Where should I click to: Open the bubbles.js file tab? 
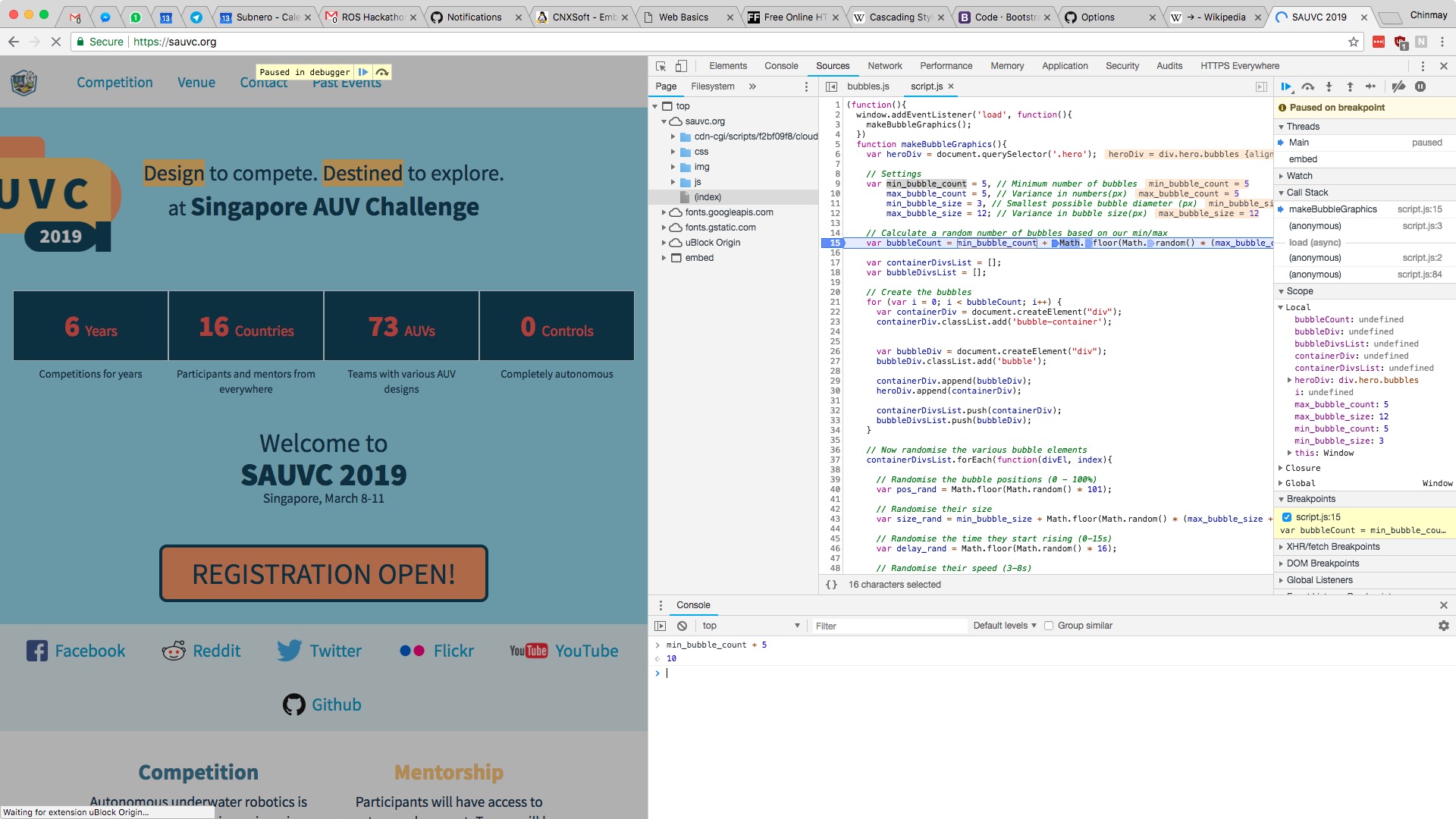[x=868, y=86]
